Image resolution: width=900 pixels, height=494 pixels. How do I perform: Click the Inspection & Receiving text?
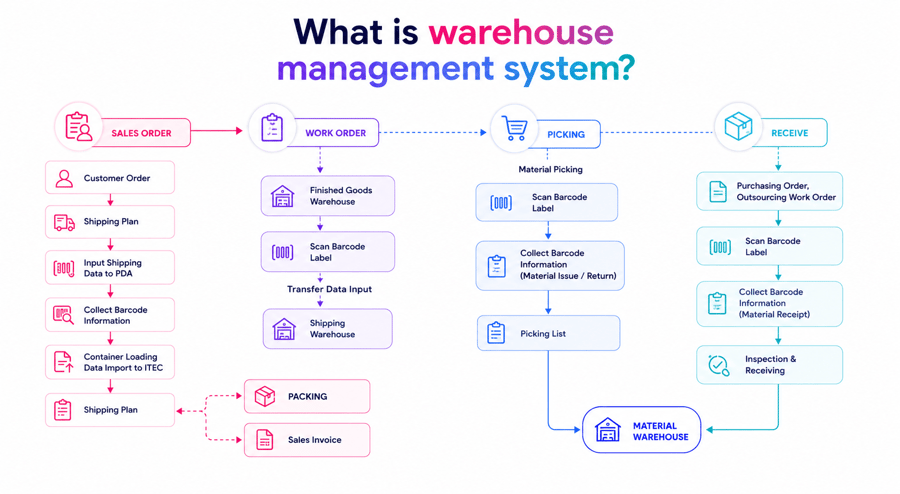(x=770, y=365)
